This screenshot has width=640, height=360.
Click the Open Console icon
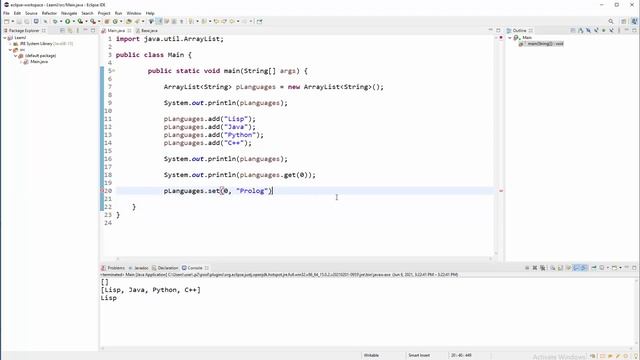coord(614,268)
